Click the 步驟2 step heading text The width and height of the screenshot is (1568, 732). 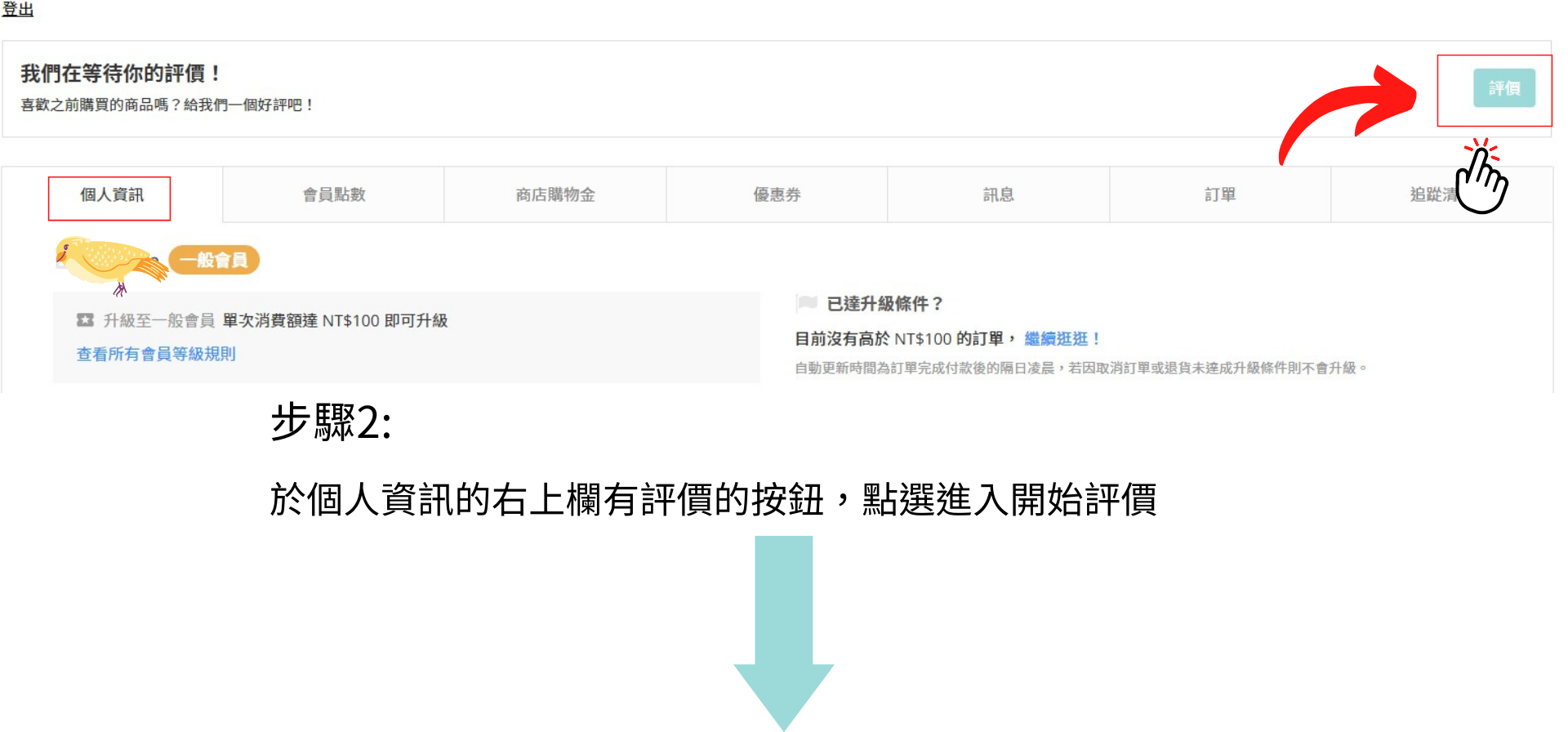(x=331, y=423)
